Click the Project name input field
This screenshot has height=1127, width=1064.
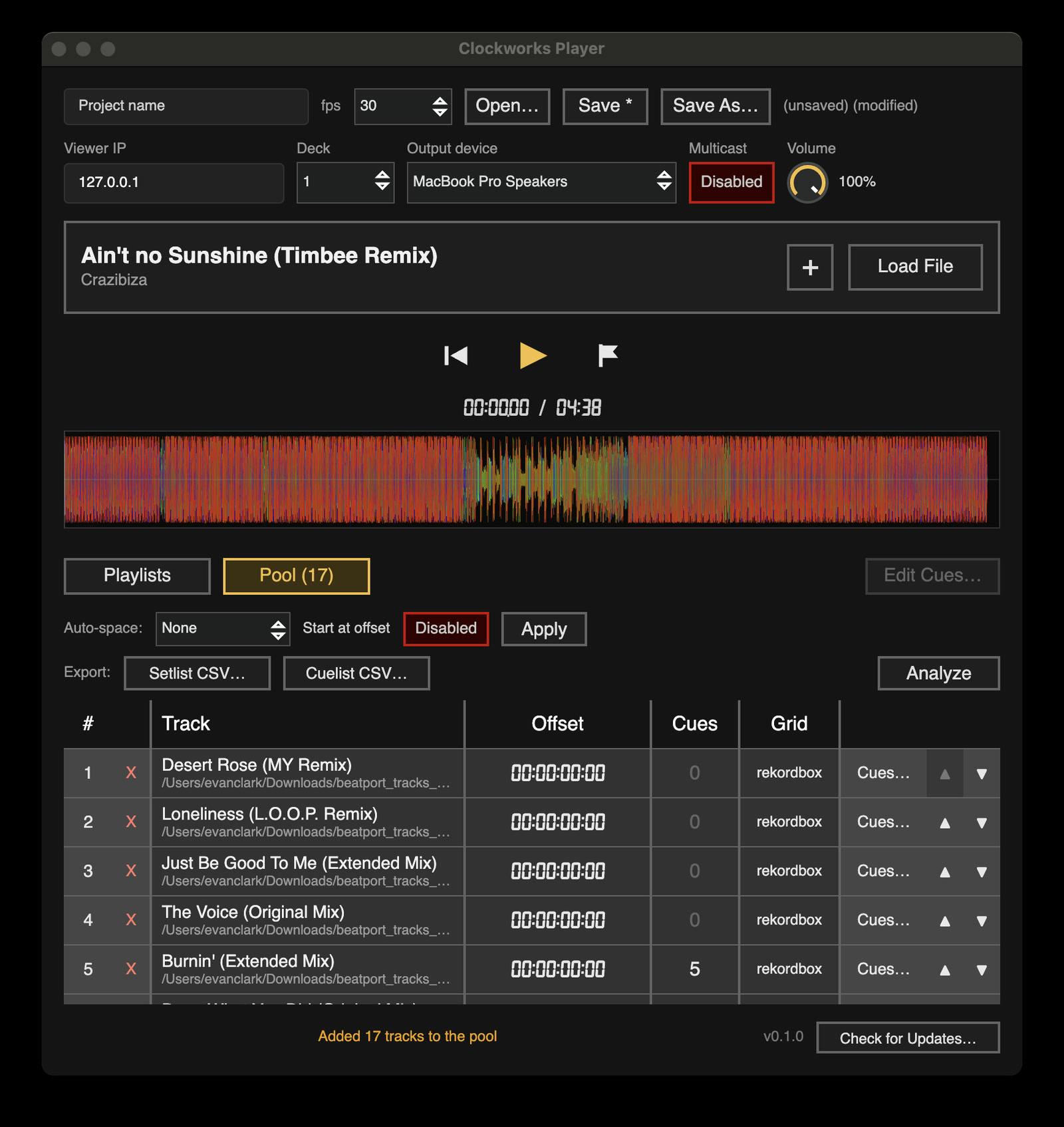(186, 106)
